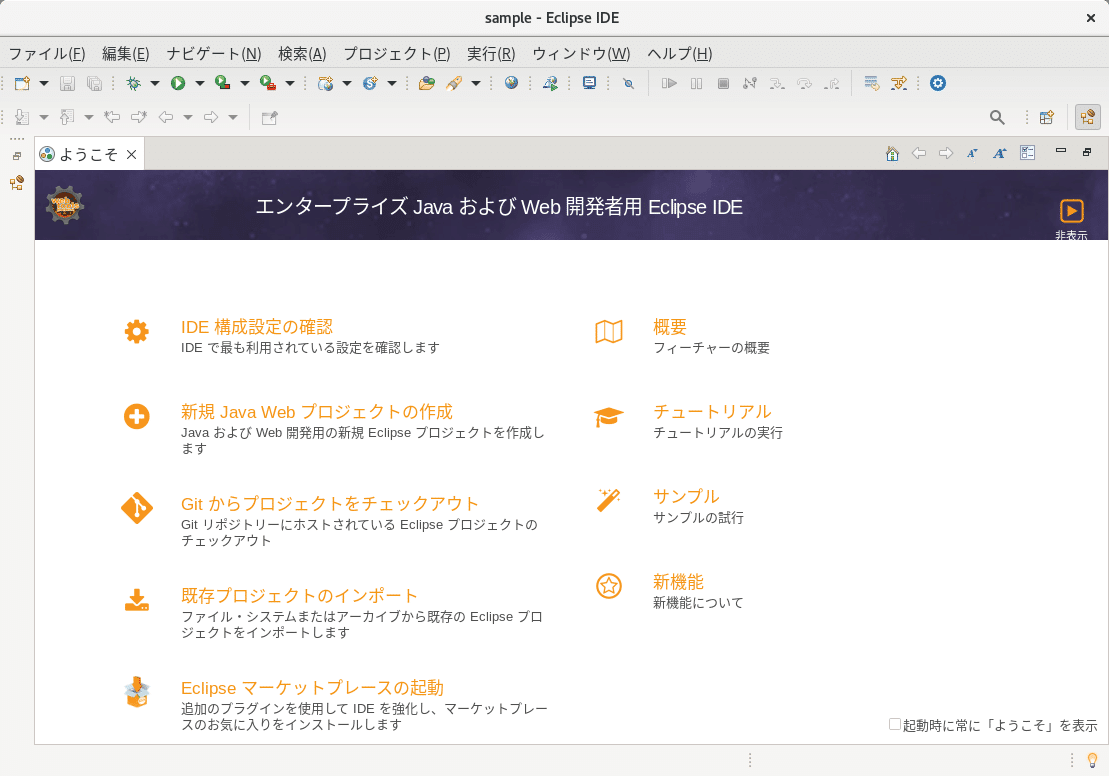
Task: Open the New wizard dropdown arrow
Action: [x=44, y=83]
